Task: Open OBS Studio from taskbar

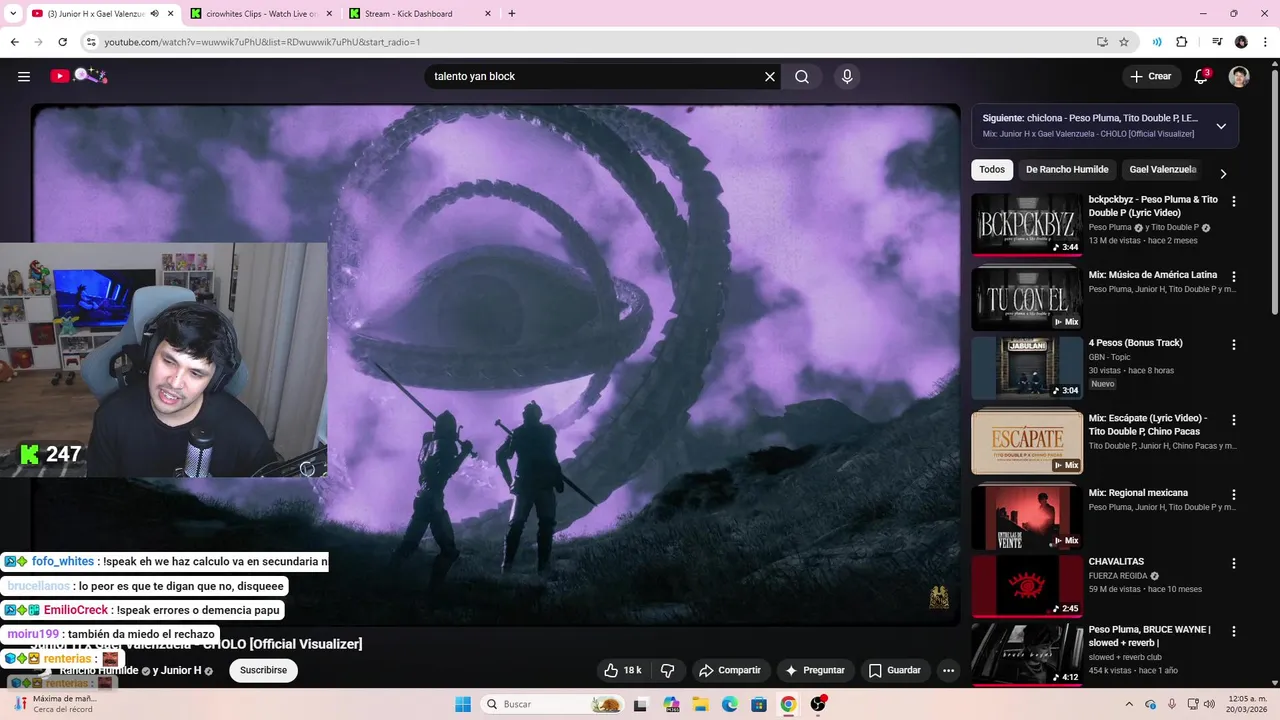Action: coord(818,704)
